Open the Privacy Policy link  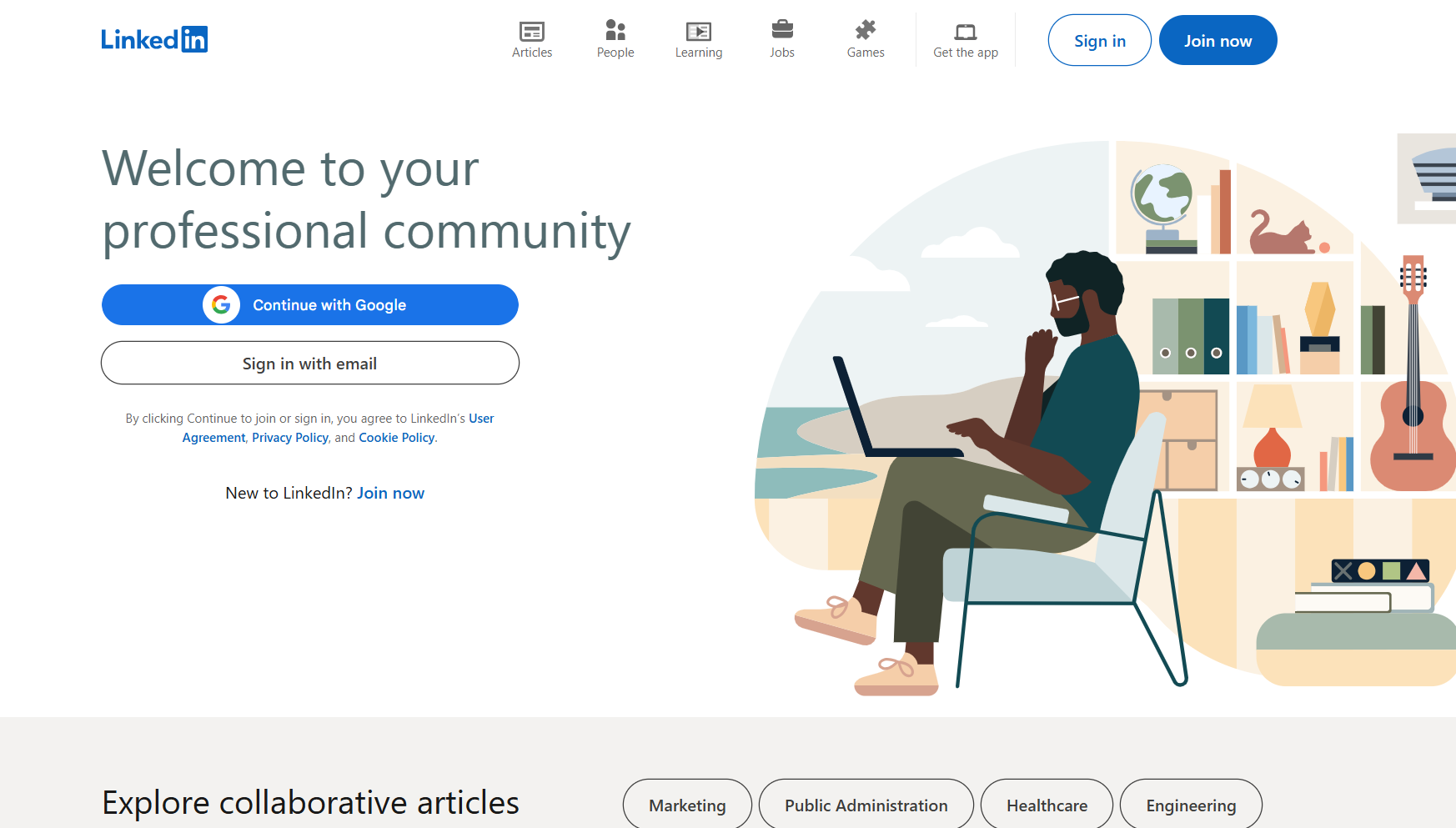(290, 438)
